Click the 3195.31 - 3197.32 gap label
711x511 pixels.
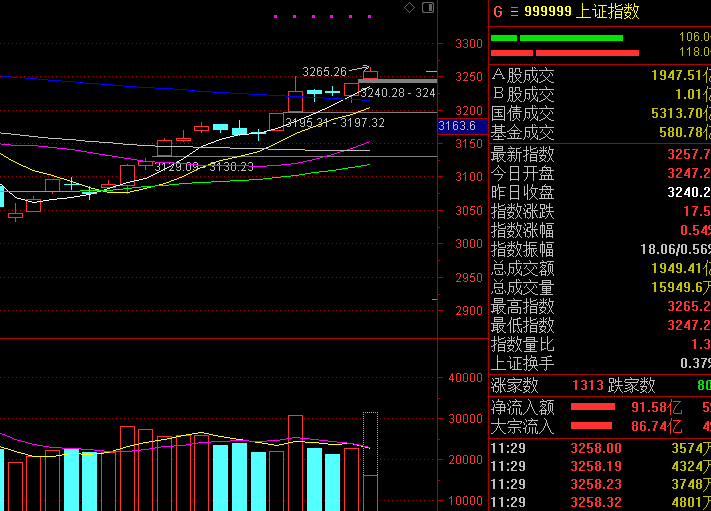[x=335, y=123]
